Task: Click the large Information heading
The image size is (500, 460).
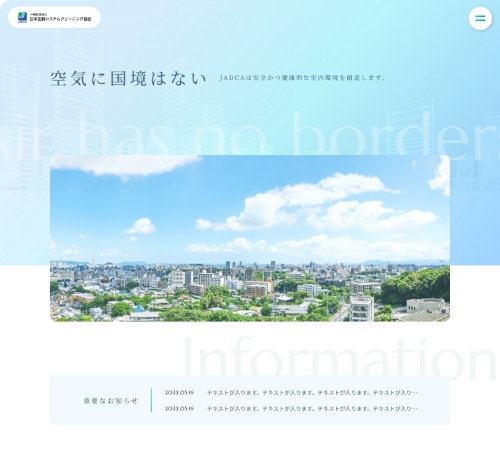Action: pyautogui.click(x=340, y=358)
